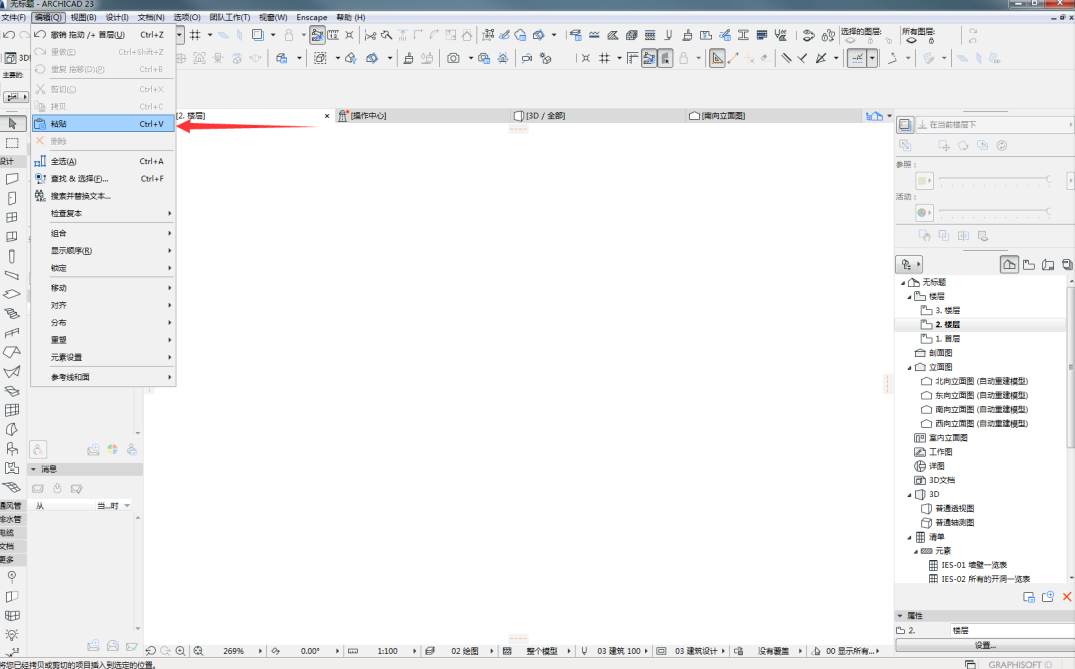This screenshot has width=1075, height=669.
Task: Toggle the teamwork user status button
Action: 38,450
